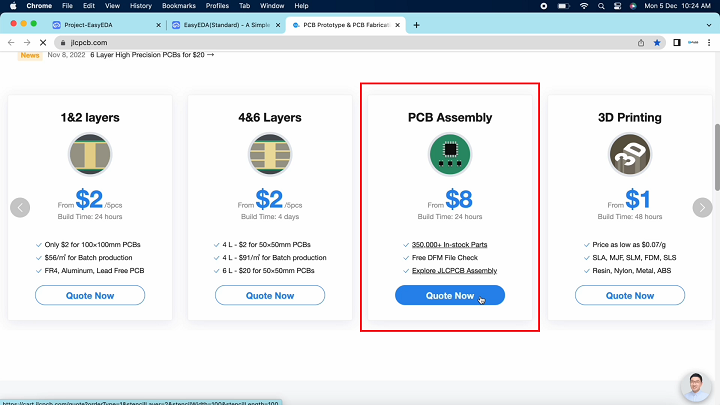Click the battery status icon
Viewport: 720px width, 405px height.
563,6
